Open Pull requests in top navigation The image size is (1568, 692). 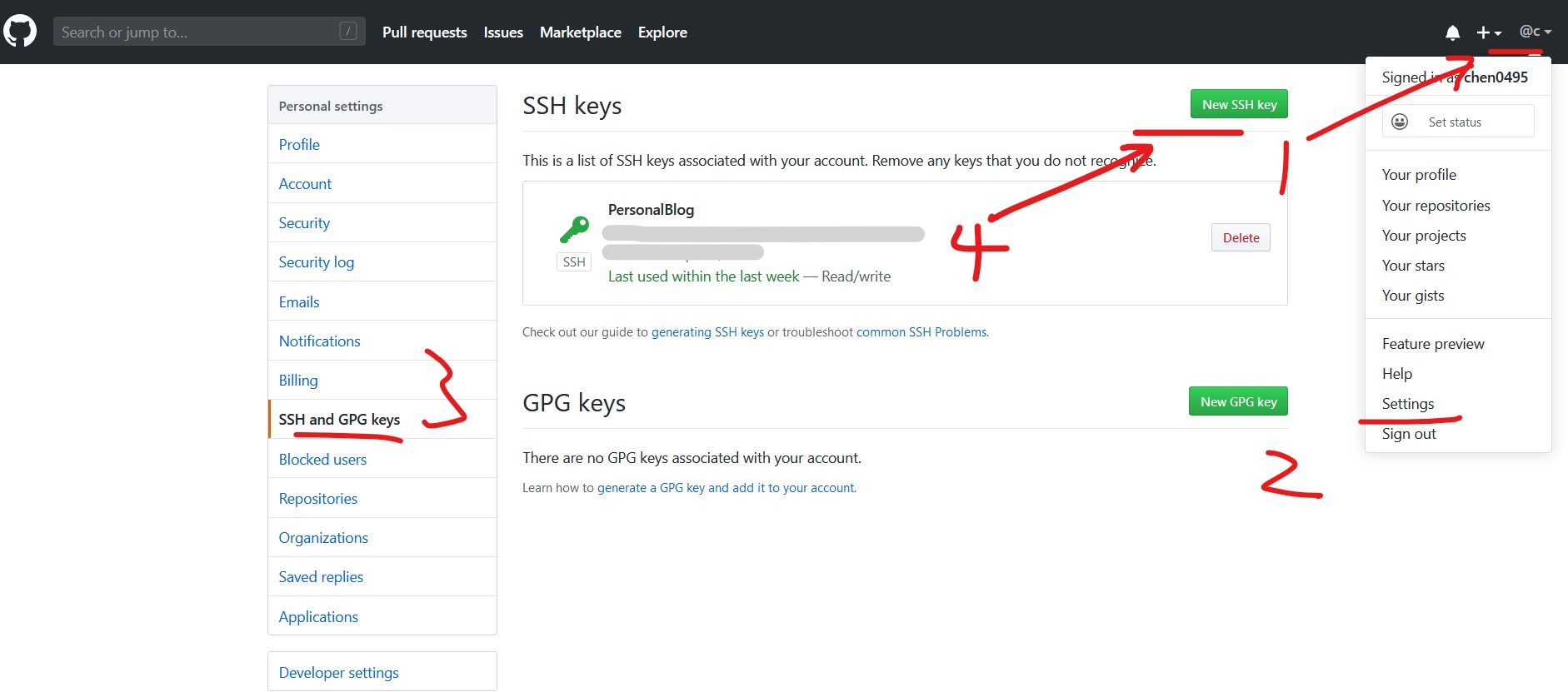coord(424,32)
